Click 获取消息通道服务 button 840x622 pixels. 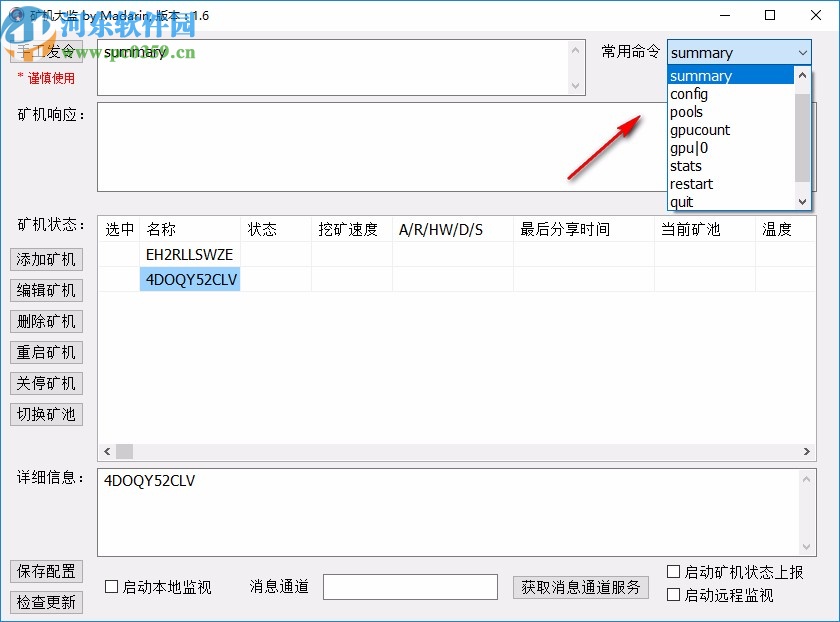[x=581, y=587]
